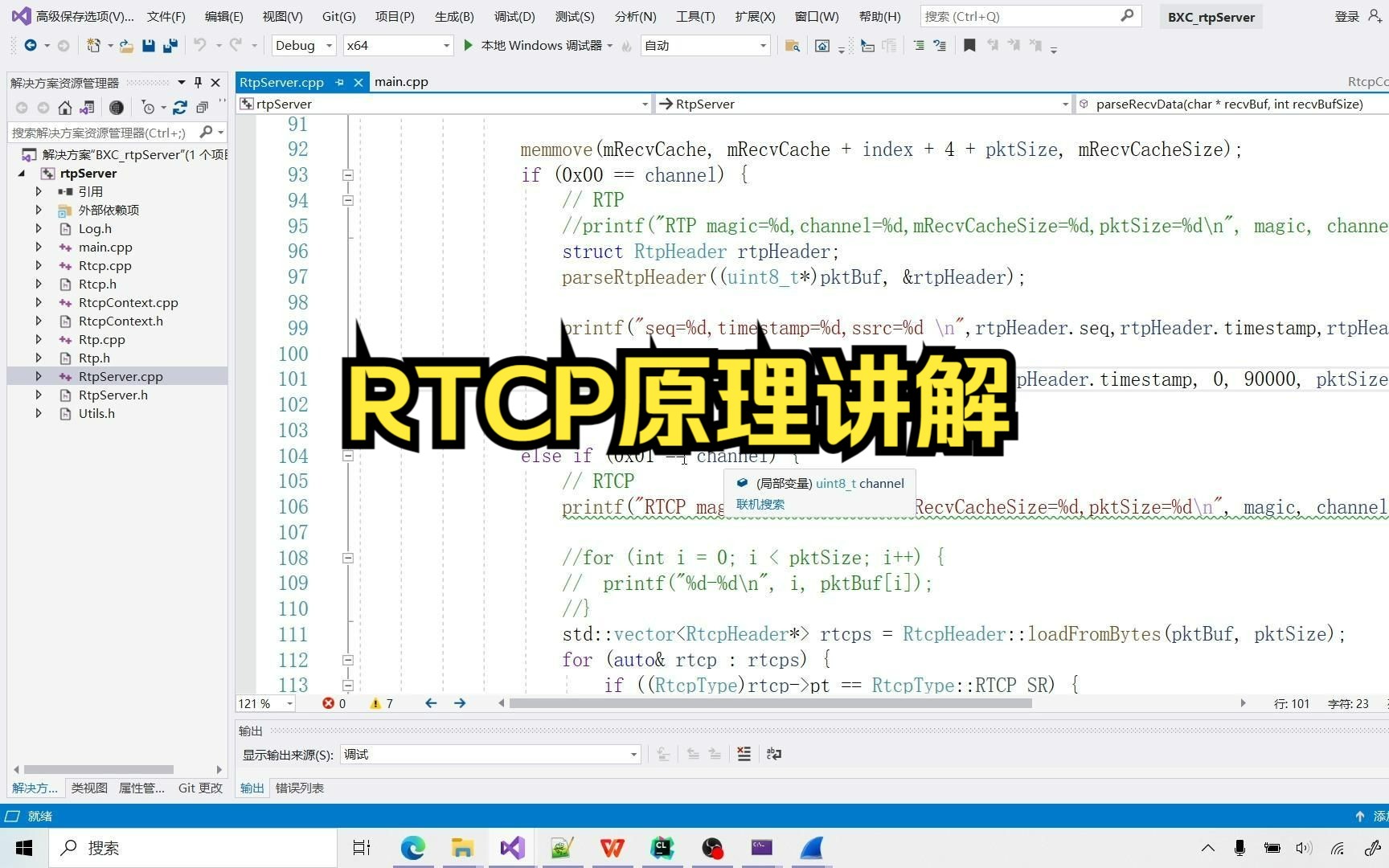Close the RtpServer.cpp tab

tap(359, 82)
